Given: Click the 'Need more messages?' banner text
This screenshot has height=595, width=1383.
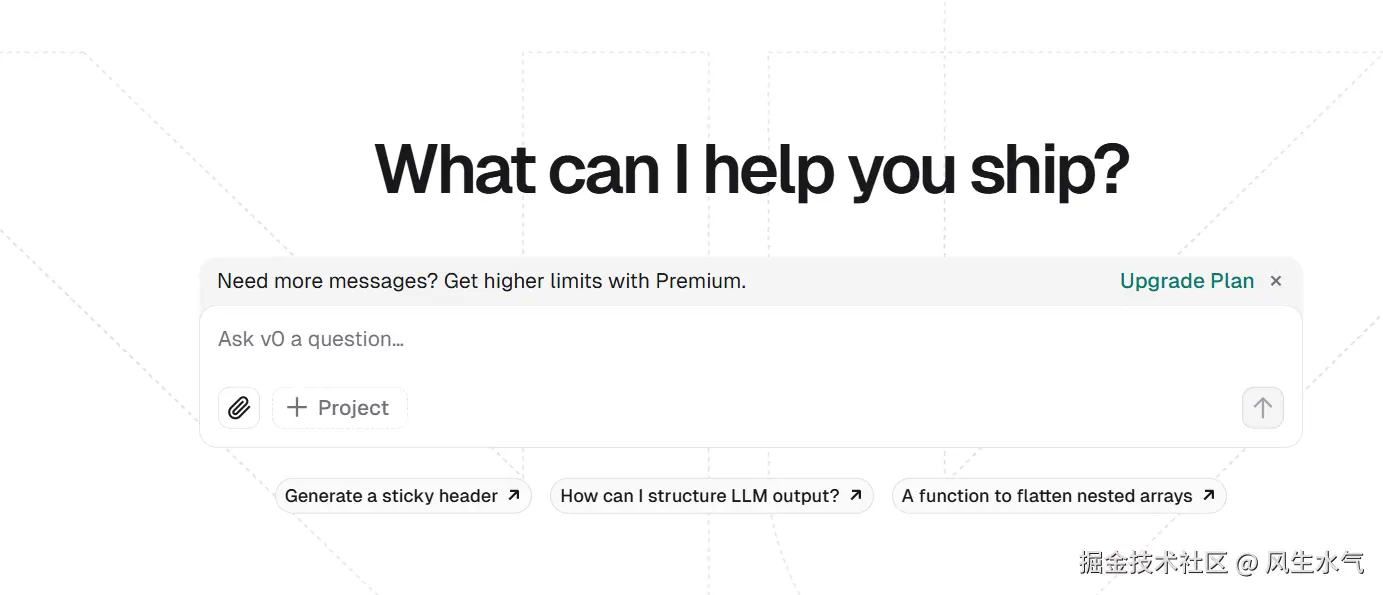Looking at the screenshot, I should pos(327,281).
